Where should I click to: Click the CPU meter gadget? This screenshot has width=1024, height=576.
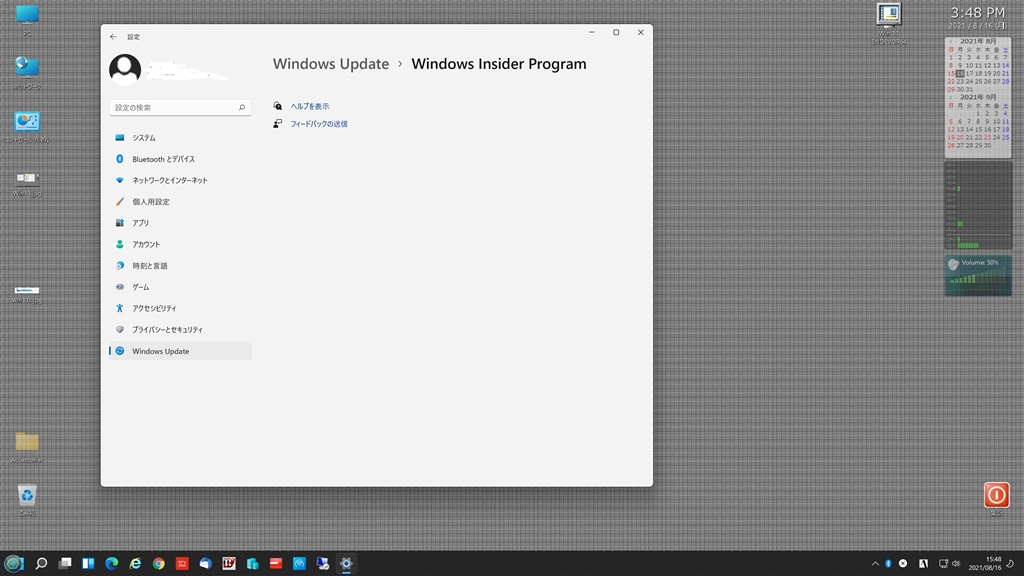click(978, 206)
